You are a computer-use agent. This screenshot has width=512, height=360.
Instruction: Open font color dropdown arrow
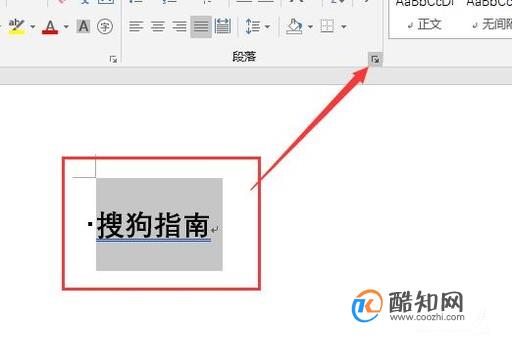66,27
